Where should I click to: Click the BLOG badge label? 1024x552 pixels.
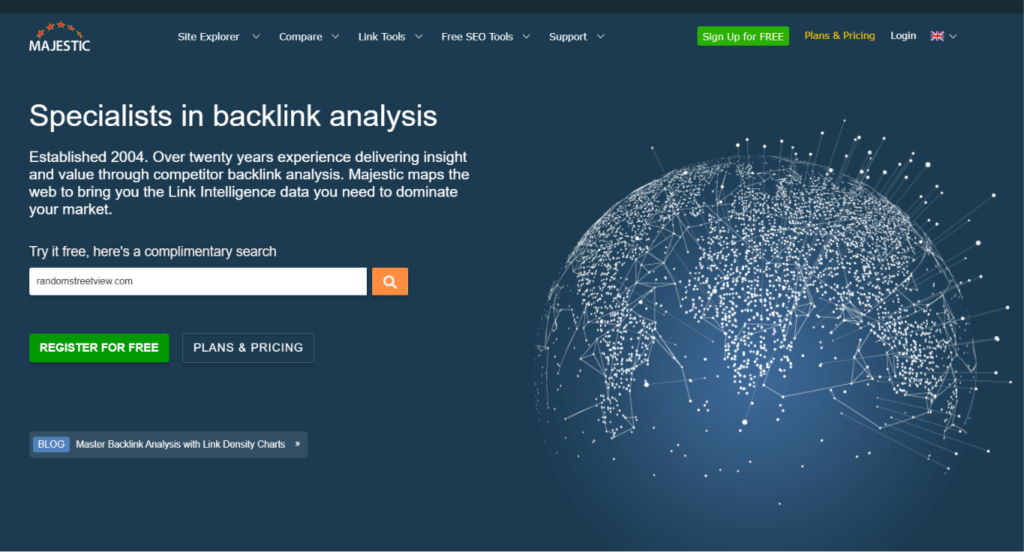pyautogui.click(x=51, y=444)
